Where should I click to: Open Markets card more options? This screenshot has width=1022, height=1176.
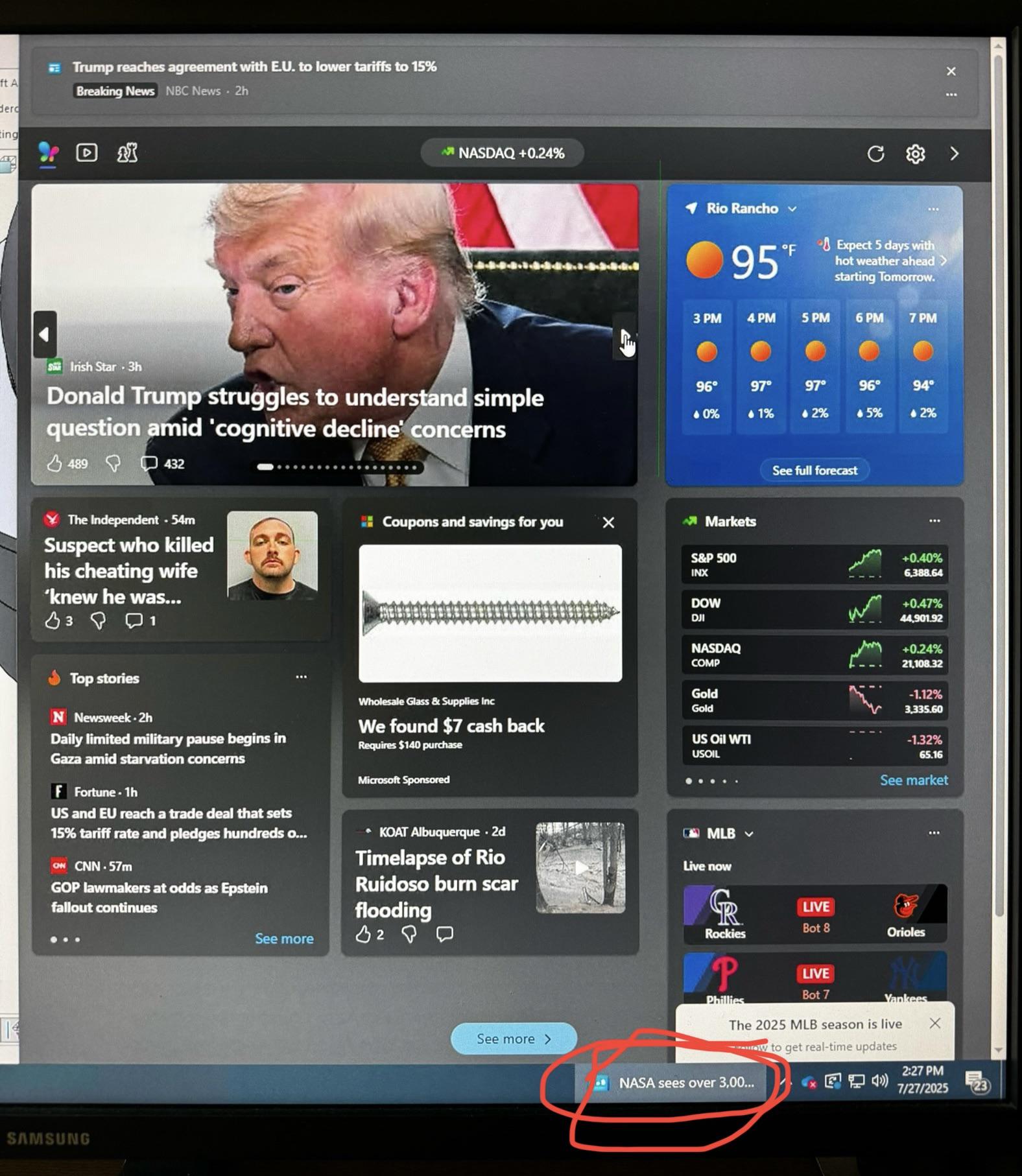click(x=934, y=521)
